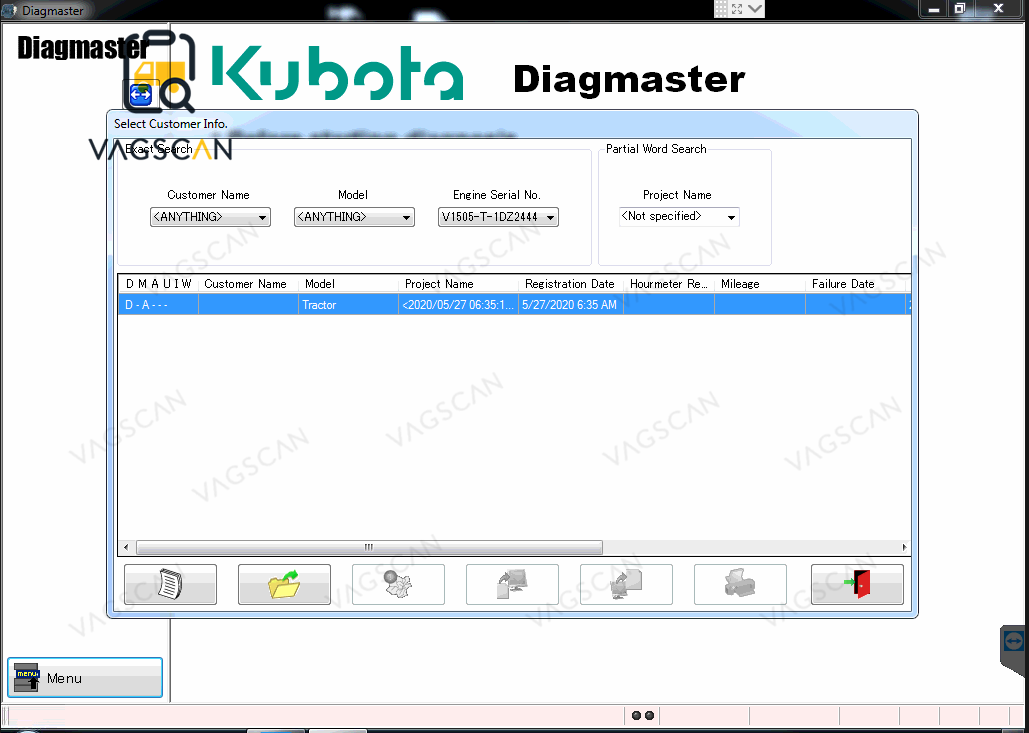Image resolution: width=1029 pixels, height=733 pixels.
Task: Click the Registration Date column header
Action: pos(569,284)
